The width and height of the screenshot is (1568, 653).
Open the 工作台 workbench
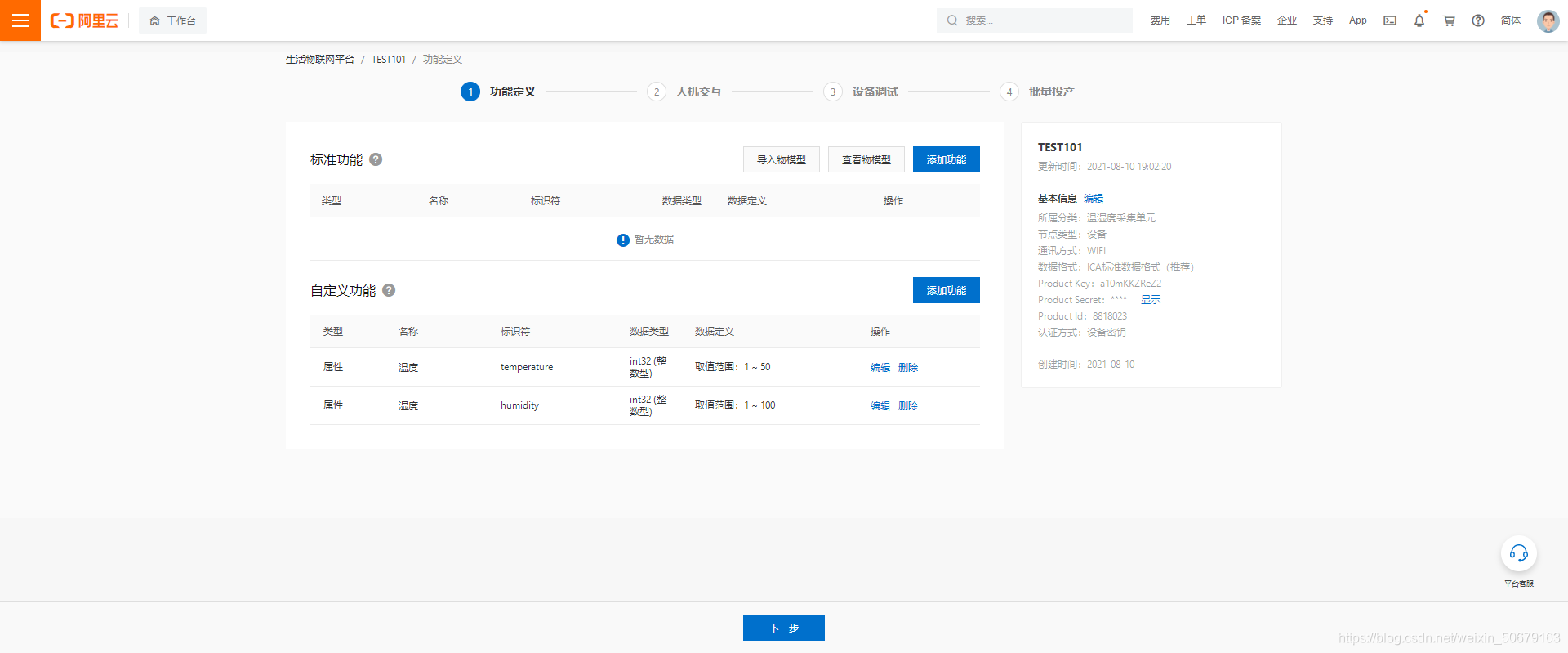[172, 20]
